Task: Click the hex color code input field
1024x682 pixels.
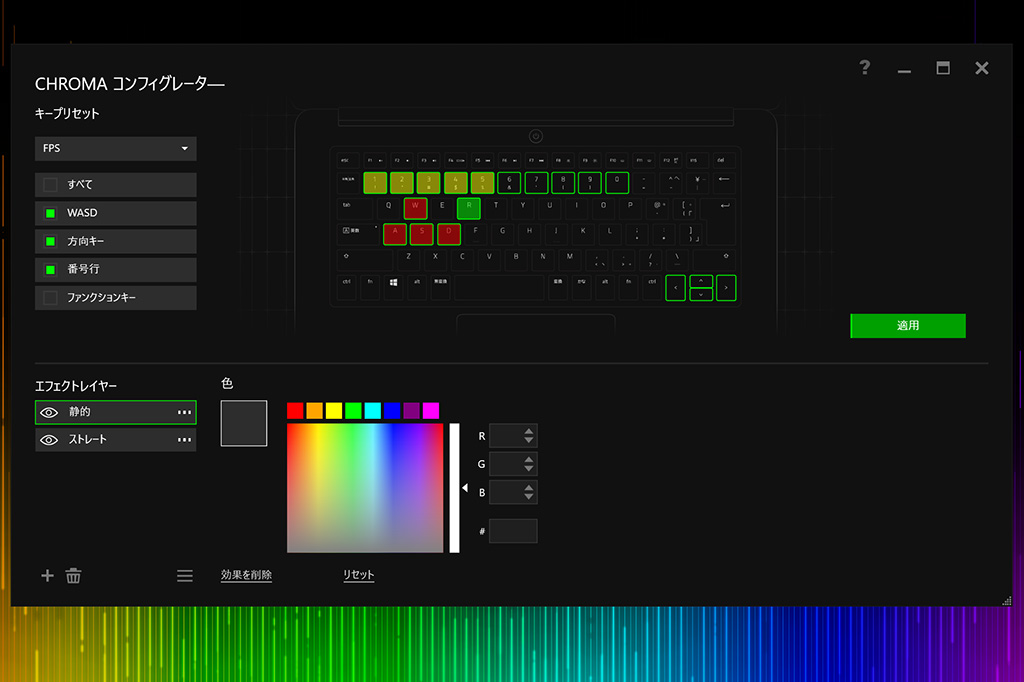Action: 513,531
